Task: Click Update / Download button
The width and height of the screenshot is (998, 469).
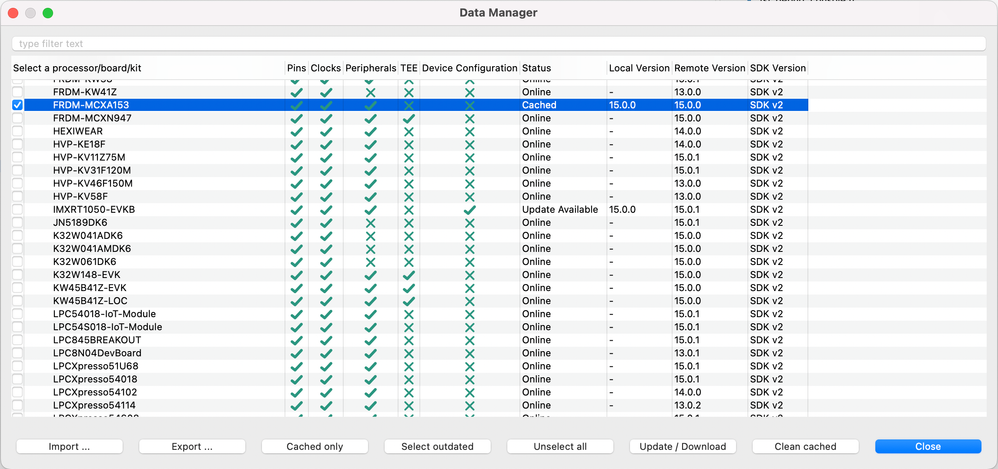Action: pyautogui.click(x=683, y=447)
